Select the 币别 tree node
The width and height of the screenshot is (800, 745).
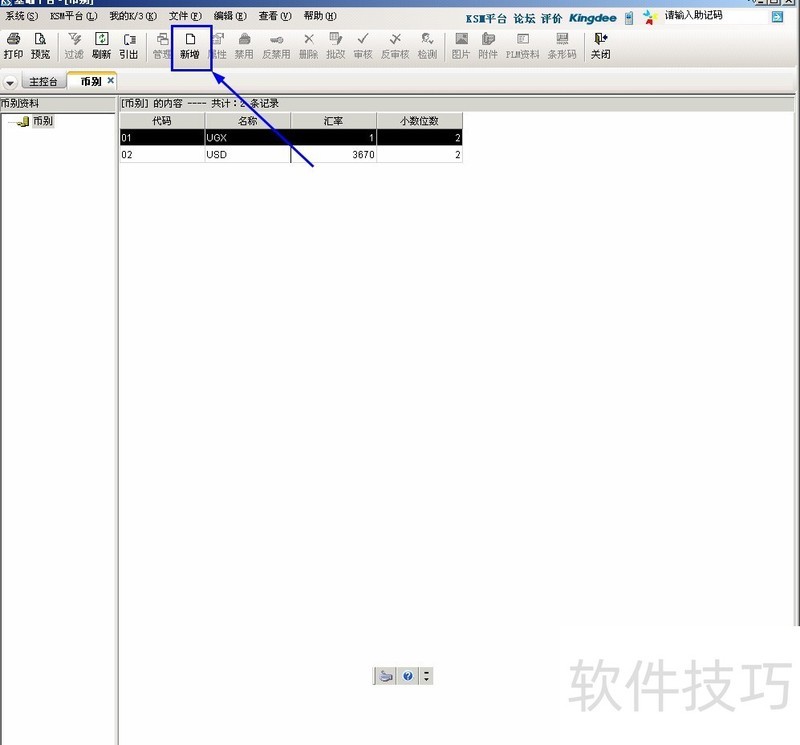pyautogui.click(x=43, y=121)
